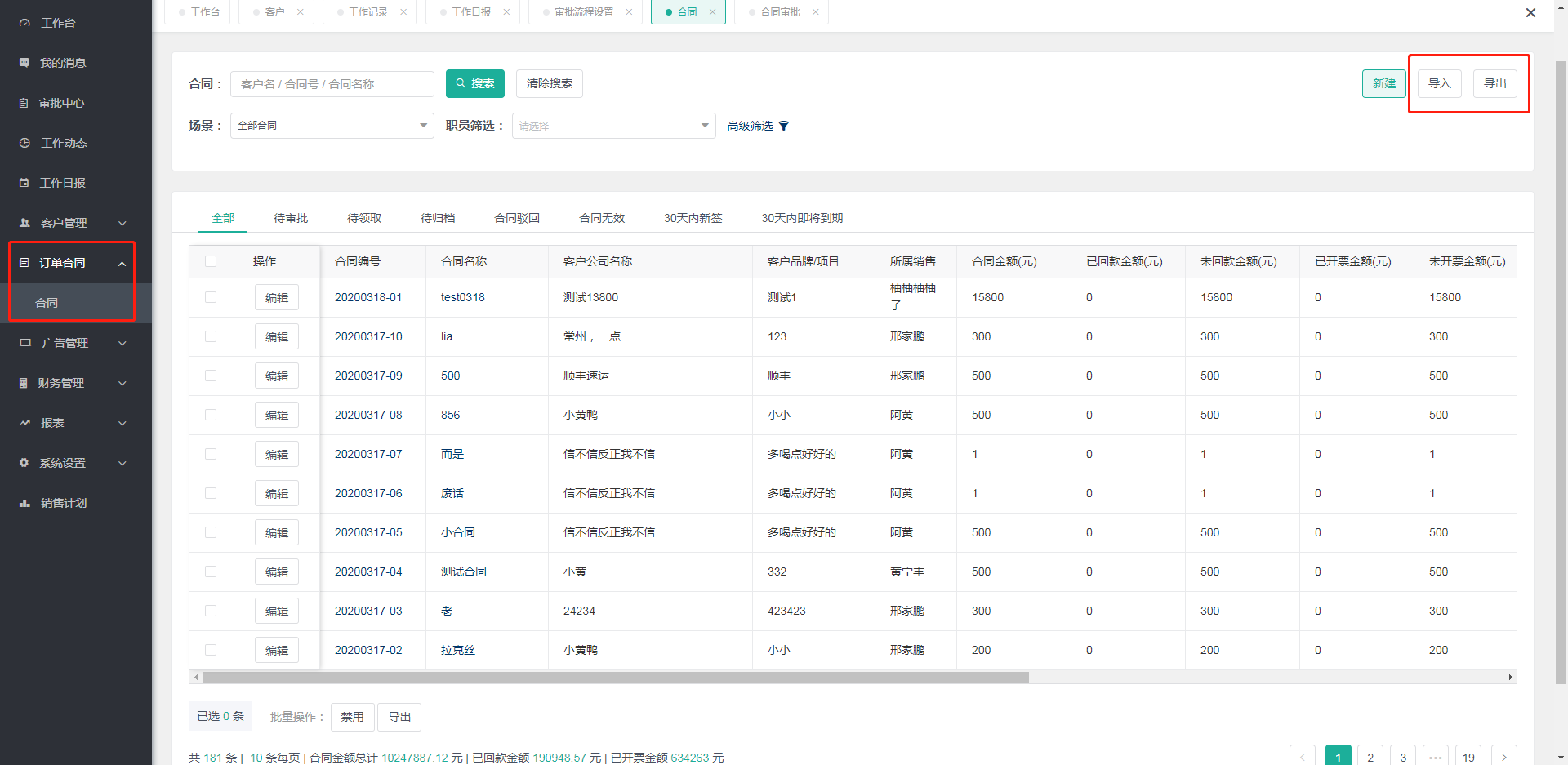The height and width of the screenshot is (765, 1568).
Task: Click the 导入 button
Action: pos(1440,83)
